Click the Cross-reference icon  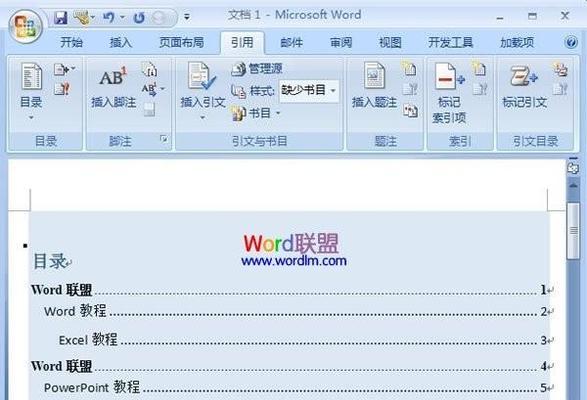(x=410, y=110)
